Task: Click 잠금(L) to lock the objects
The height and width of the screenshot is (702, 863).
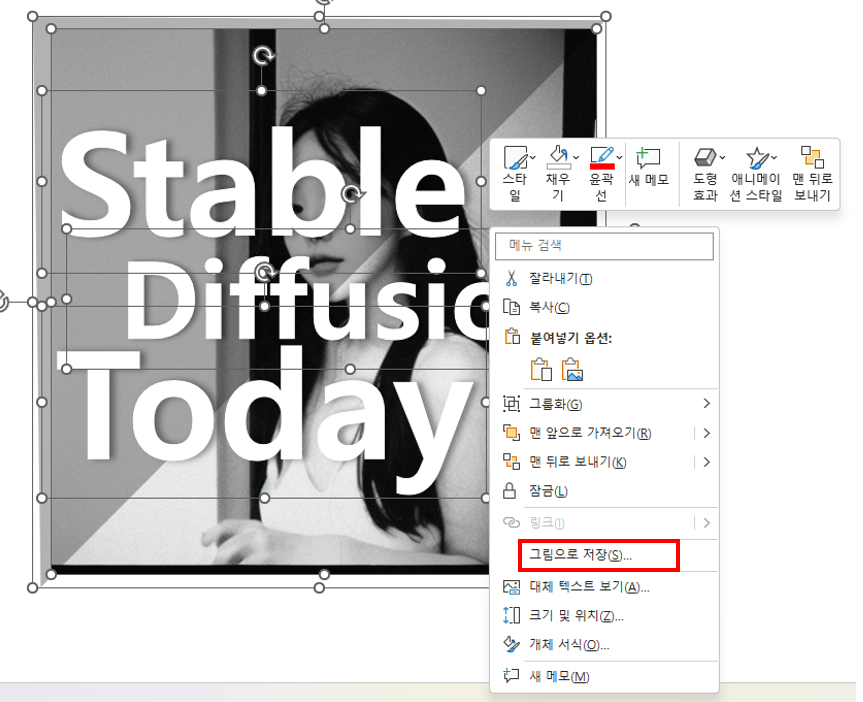Action: pyautogui.click(x=604, y=491)
